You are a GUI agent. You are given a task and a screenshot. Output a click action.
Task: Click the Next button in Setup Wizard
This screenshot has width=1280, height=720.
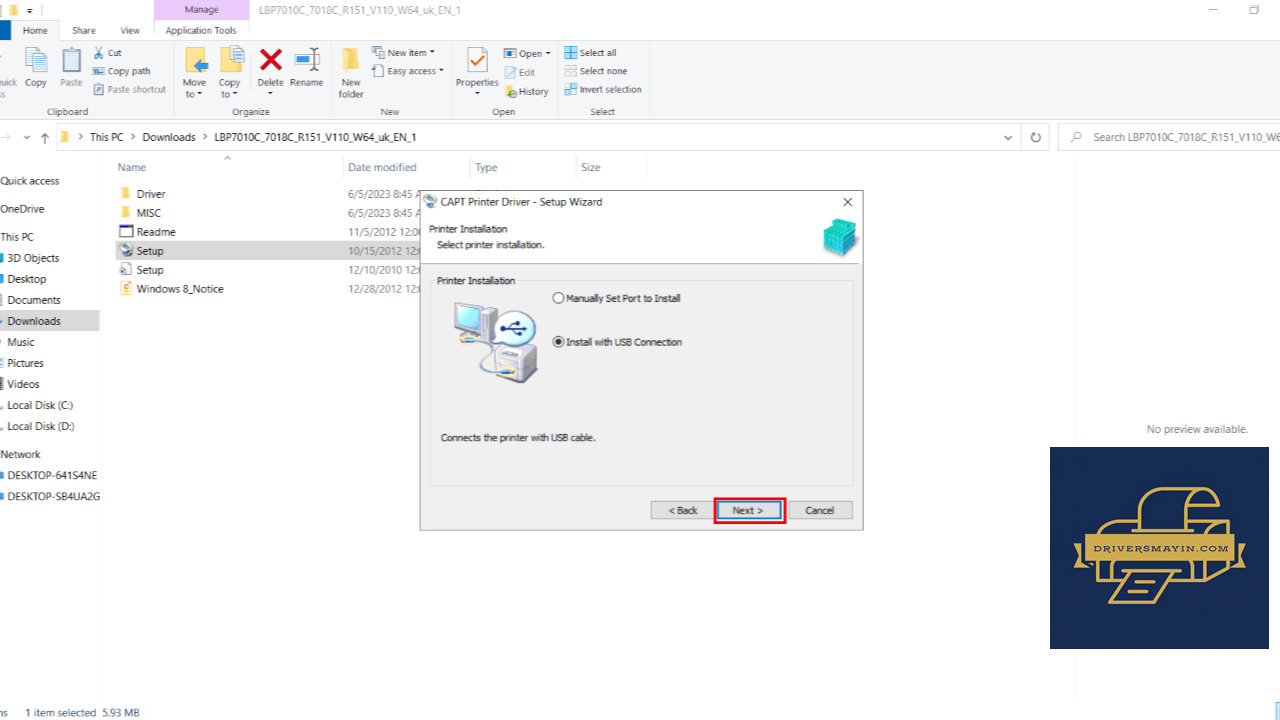[x=748, y=510]
